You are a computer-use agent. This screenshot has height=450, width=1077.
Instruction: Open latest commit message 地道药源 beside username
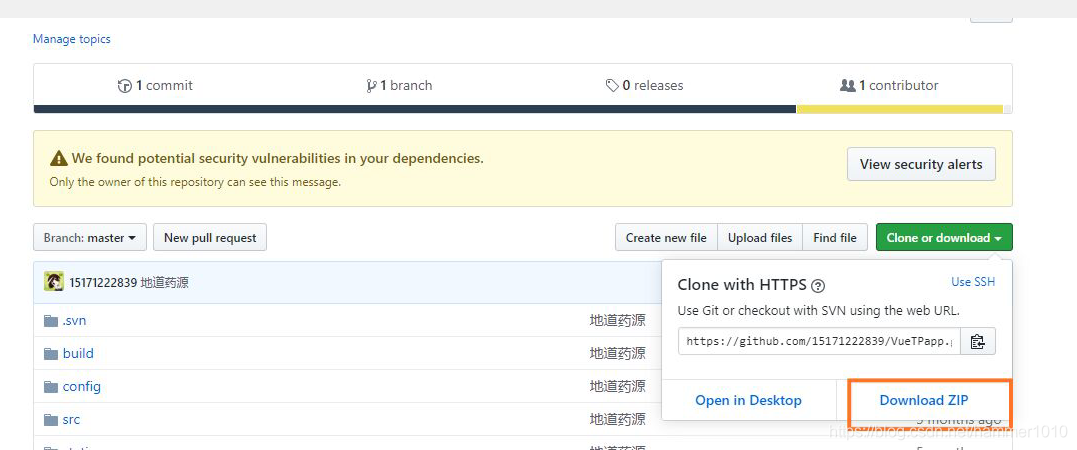164,282
